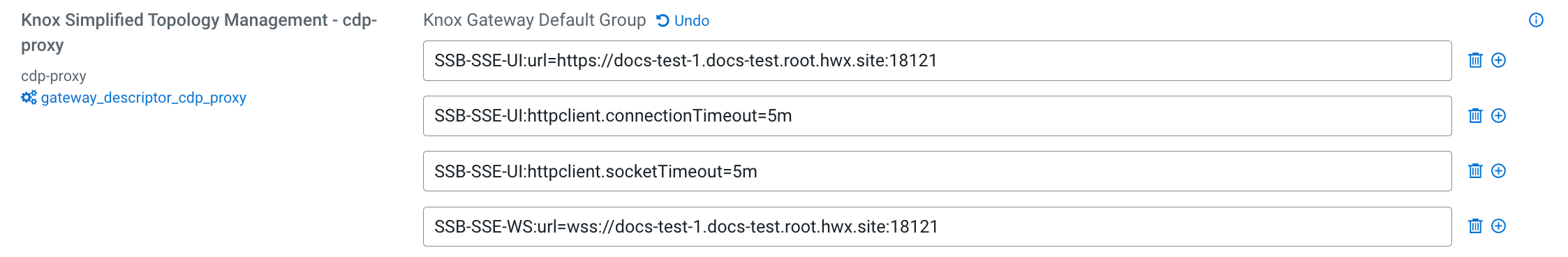The height and width of the screenshot is (257, 1568).
Task: Delete the socketTimeout=5m entry
Action: click(x=1475, y=170)
